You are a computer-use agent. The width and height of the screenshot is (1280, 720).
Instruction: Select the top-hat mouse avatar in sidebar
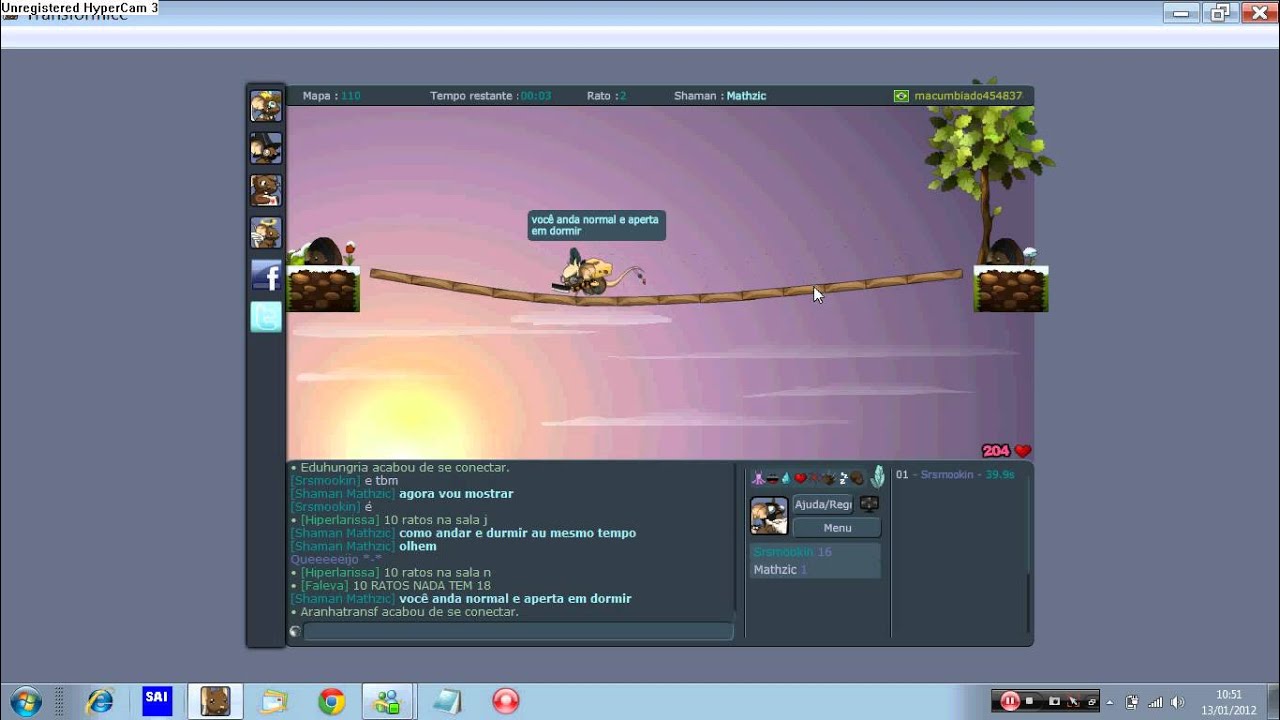[266, 148]
